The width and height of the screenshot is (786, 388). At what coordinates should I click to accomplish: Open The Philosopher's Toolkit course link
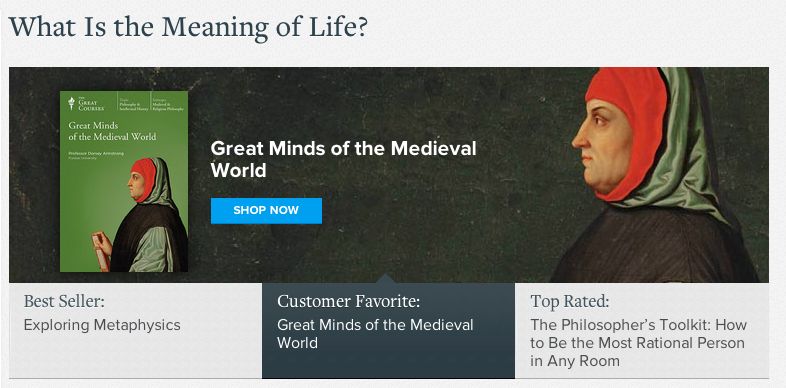[x=639, y=343]
